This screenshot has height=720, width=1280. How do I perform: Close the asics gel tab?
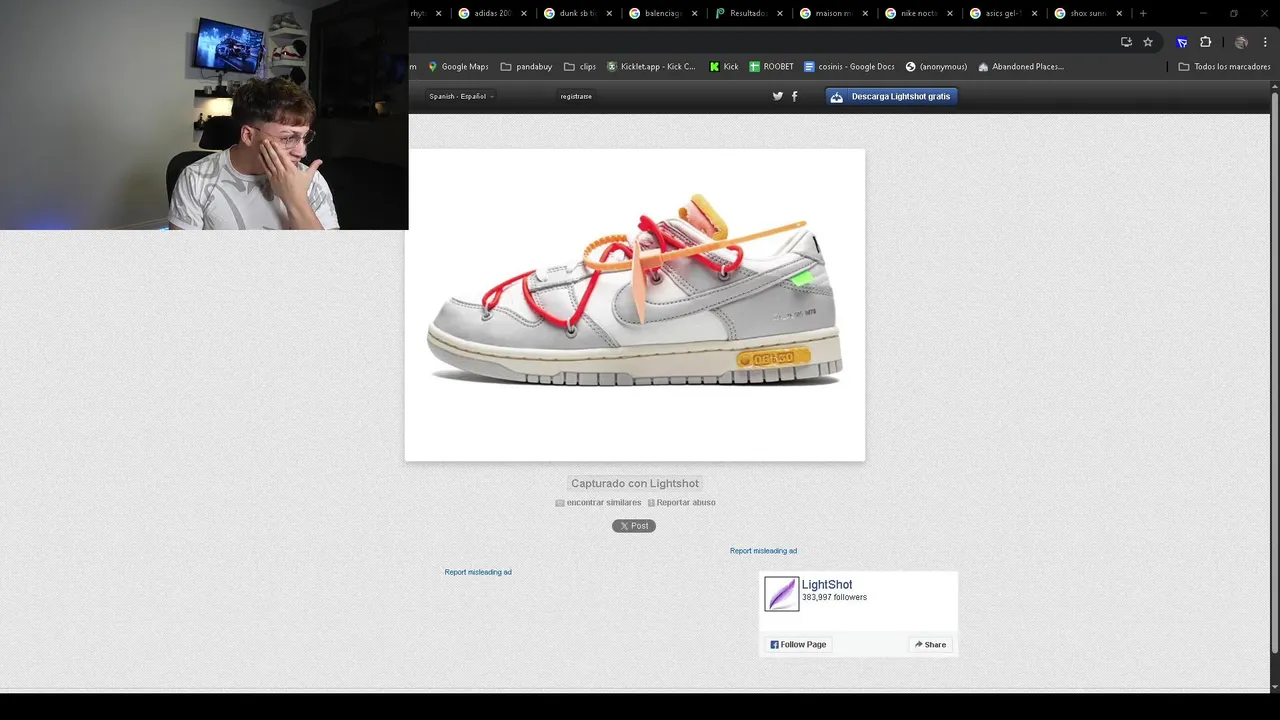point(1034,13)
